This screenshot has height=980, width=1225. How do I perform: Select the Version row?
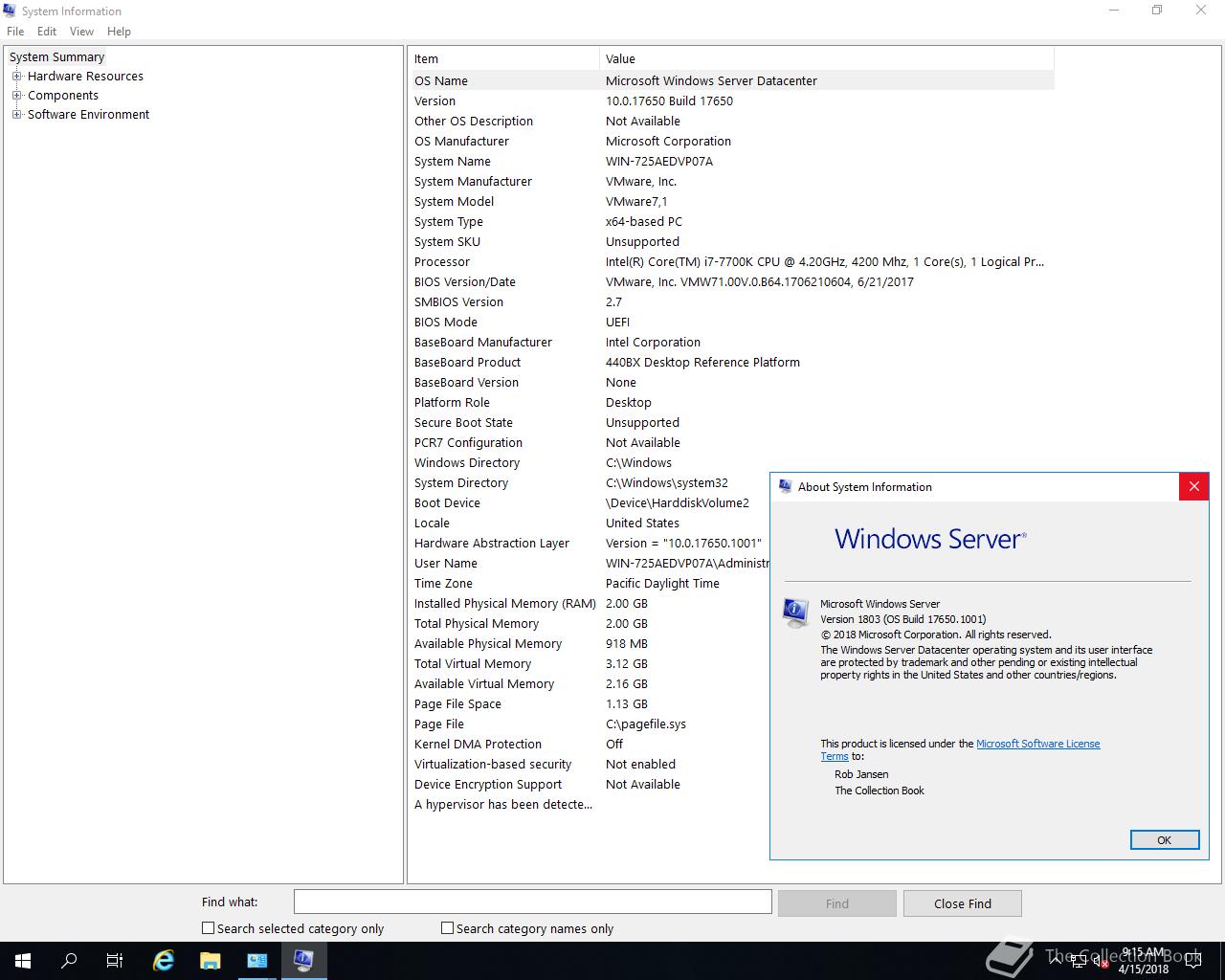[x=733, y=100]
